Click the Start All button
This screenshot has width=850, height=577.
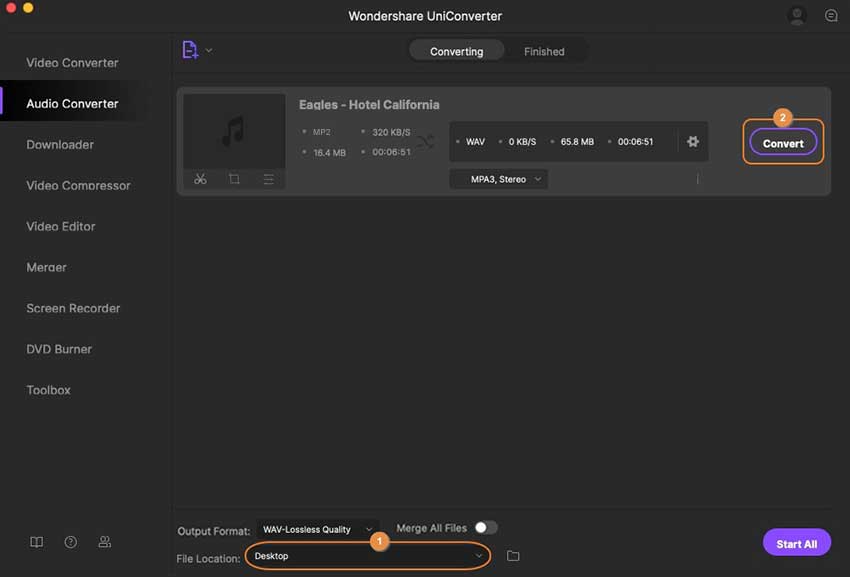[x=796, y=543]
